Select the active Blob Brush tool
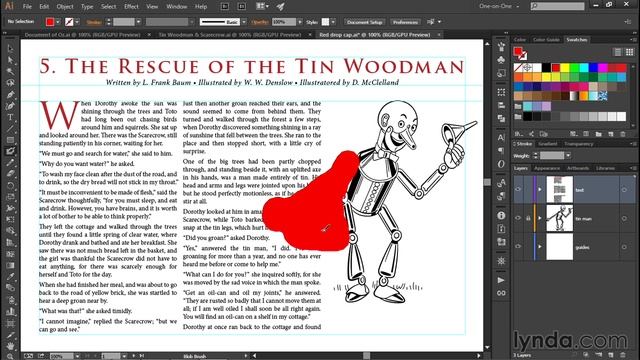640x360 pixels. [10, 151]
